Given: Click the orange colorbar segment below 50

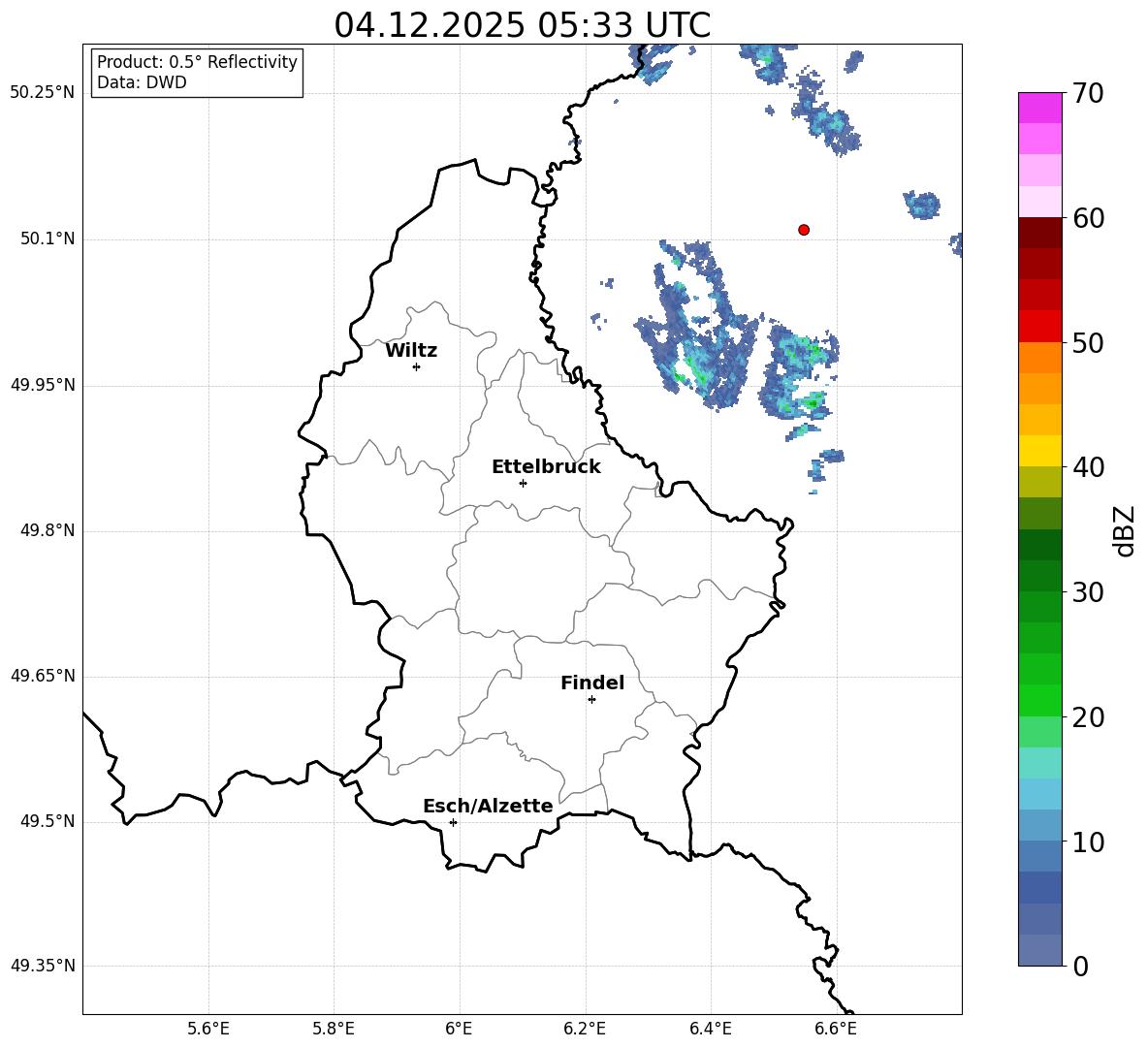Looking at the screenshot, I should pos(1040,357).
